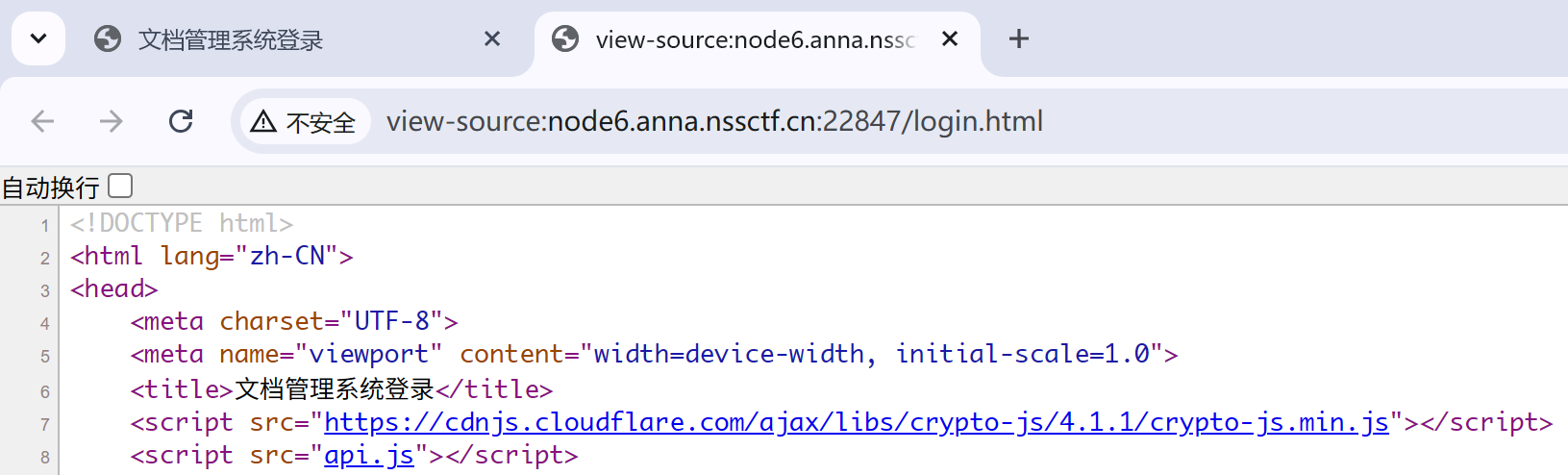Go back to the previous page
The width and height of the screenshot is (1568, 475).
coord(43,121)
